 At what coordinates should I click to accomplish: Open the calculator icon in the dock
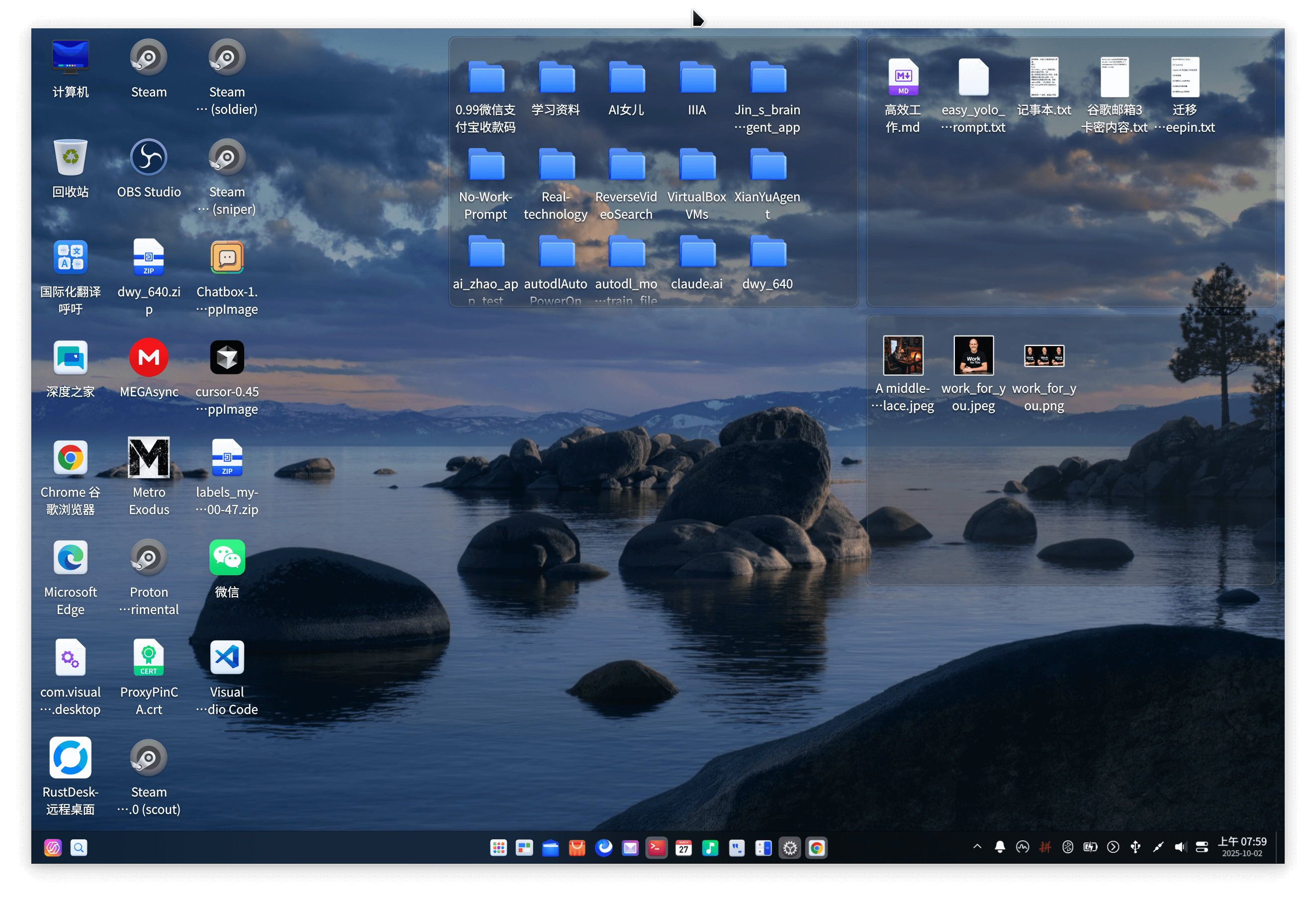[763, 848]
